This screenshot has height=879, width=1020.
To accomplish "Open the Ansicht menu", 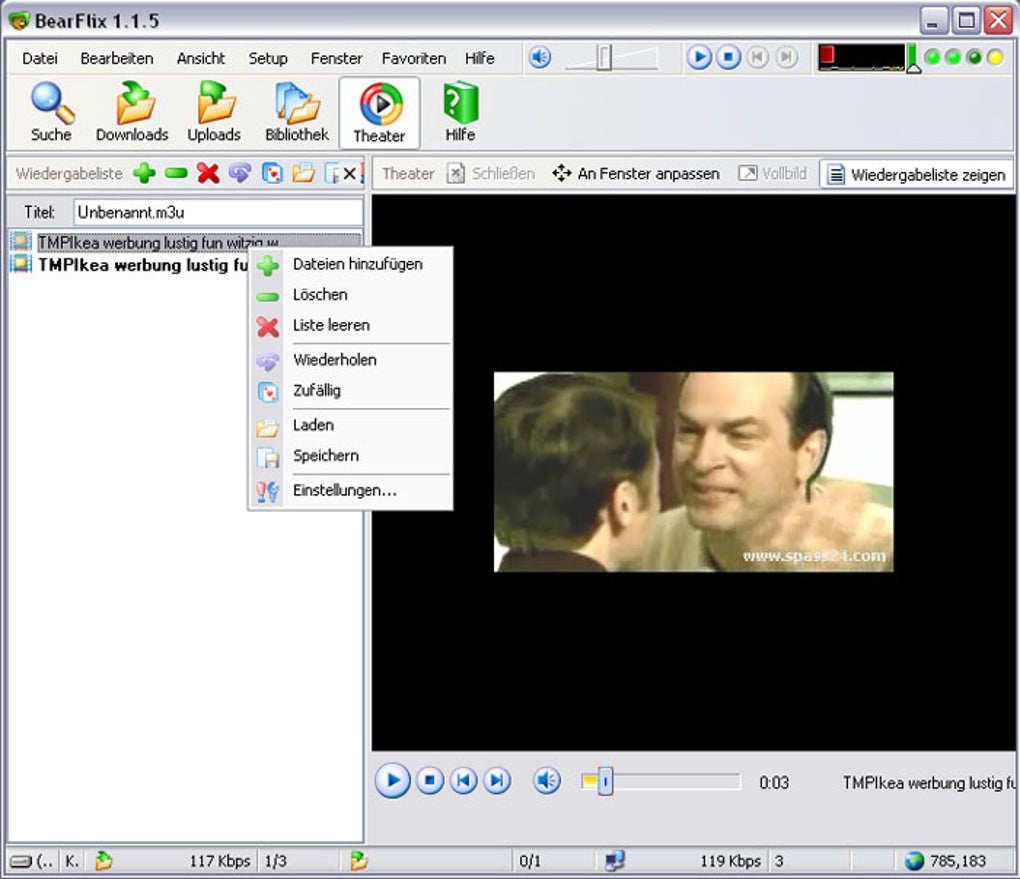I will click(x=201, y=59).
